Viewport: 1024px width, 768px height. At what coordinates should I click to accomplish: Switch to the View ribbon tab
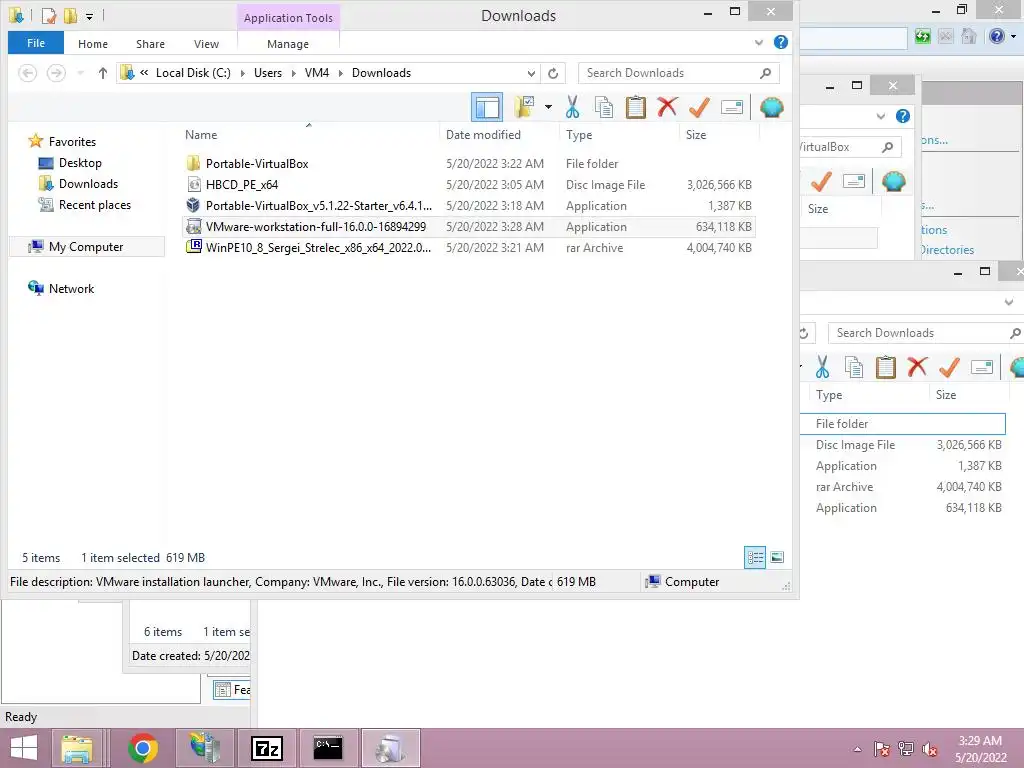pyautogui.click(x=206, y=44)
